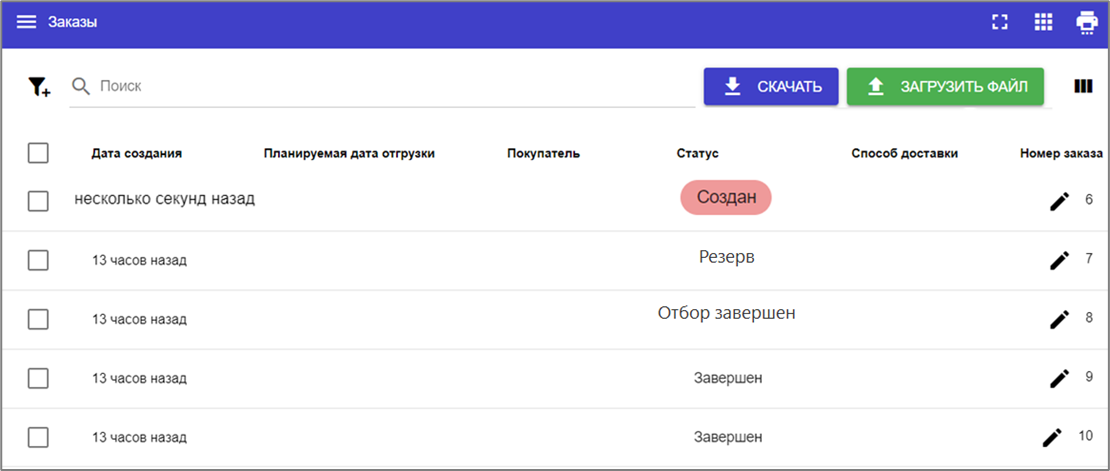Screen dimensions: 1110x471
Task: Open the add filter funnel icon
Action: [38, 87]
